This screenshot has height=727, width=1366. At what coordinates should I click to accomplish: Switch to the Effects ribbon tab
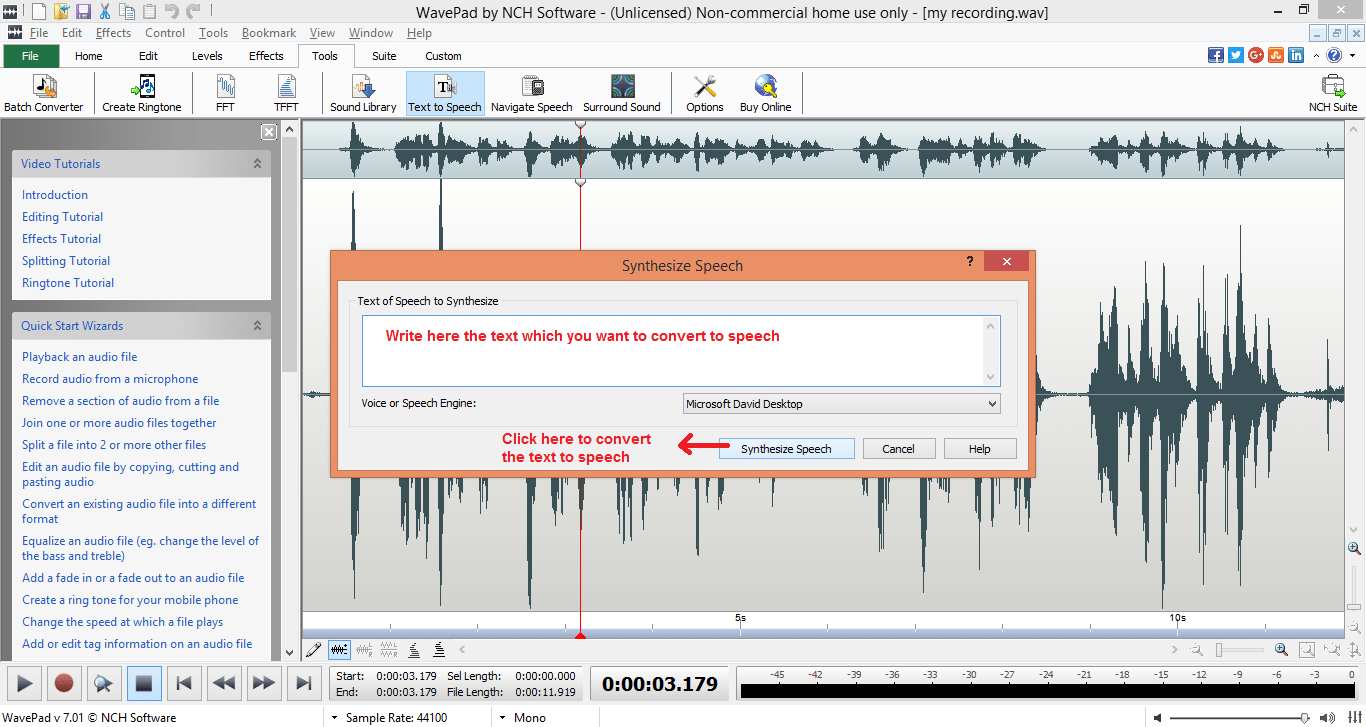coord(265,56)
